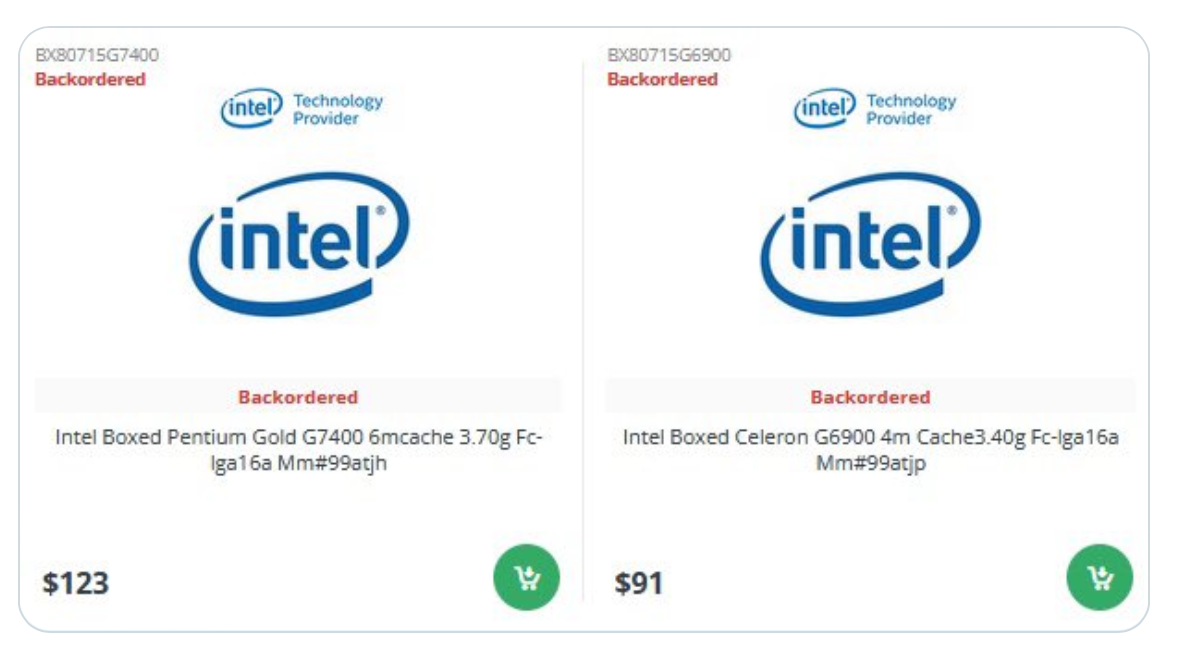Click "Technology Provider" text in Celeron card
This screenshot has height=660, width=1180.
tap(910, 109)
